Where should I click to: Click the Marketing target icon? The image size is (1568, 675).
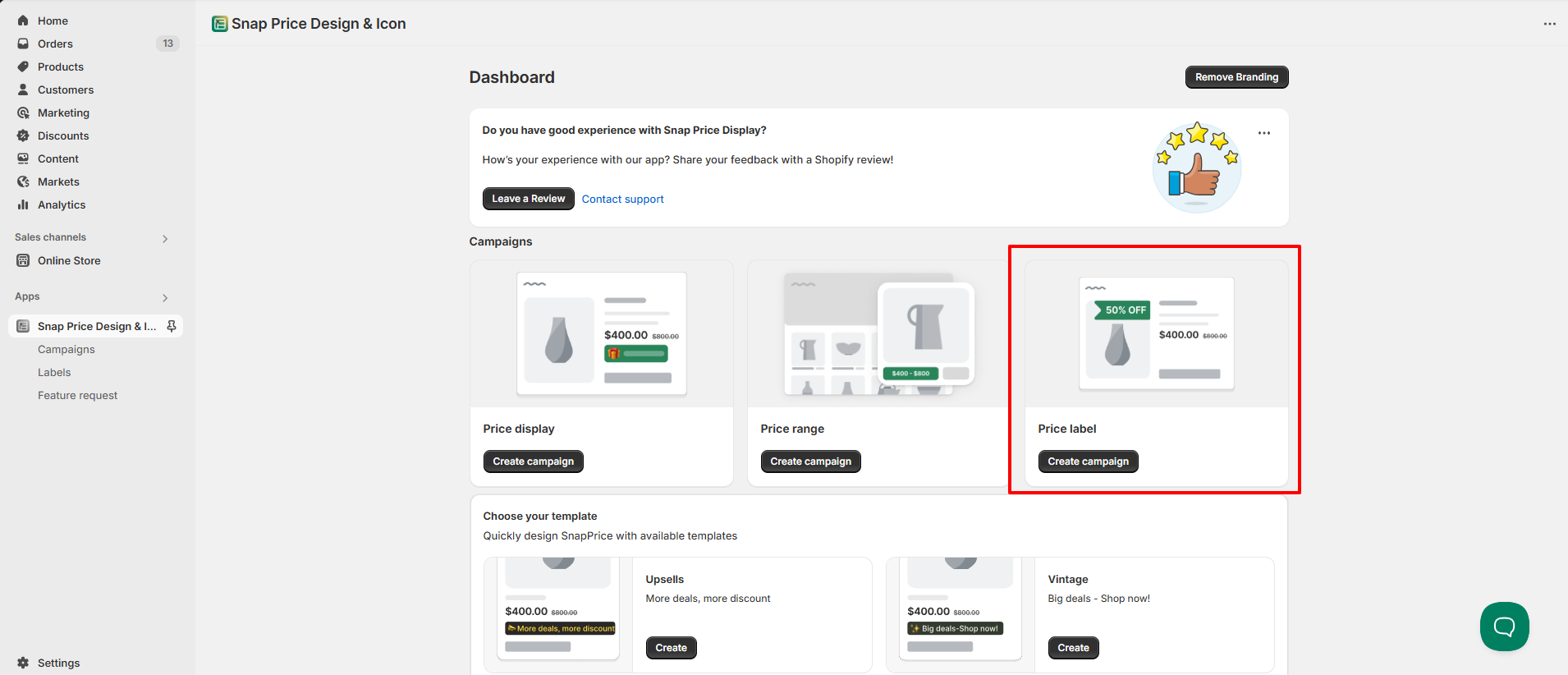(x=23, y=112)
